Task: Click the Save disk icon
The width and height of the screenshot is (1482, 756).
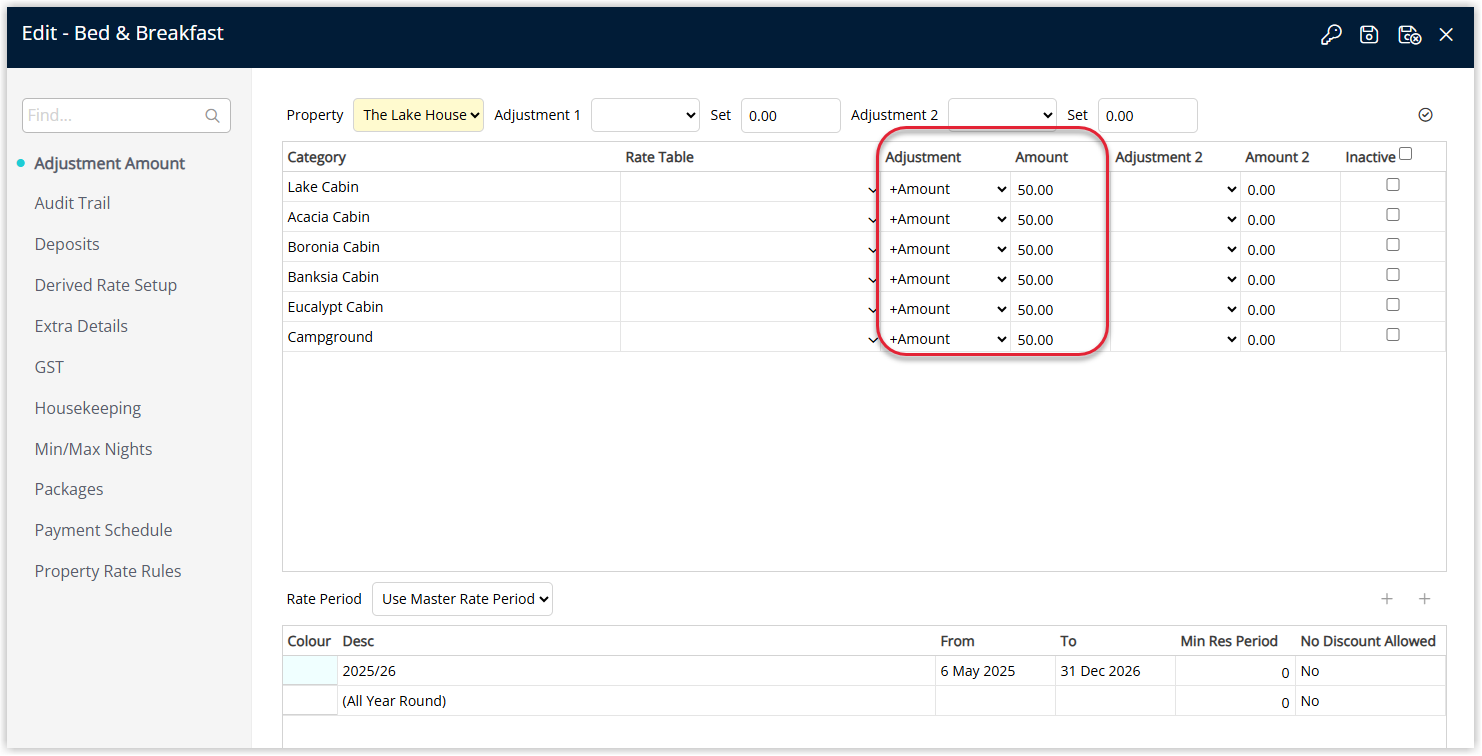Action: pyautogui.click(x=1369, y=35)
